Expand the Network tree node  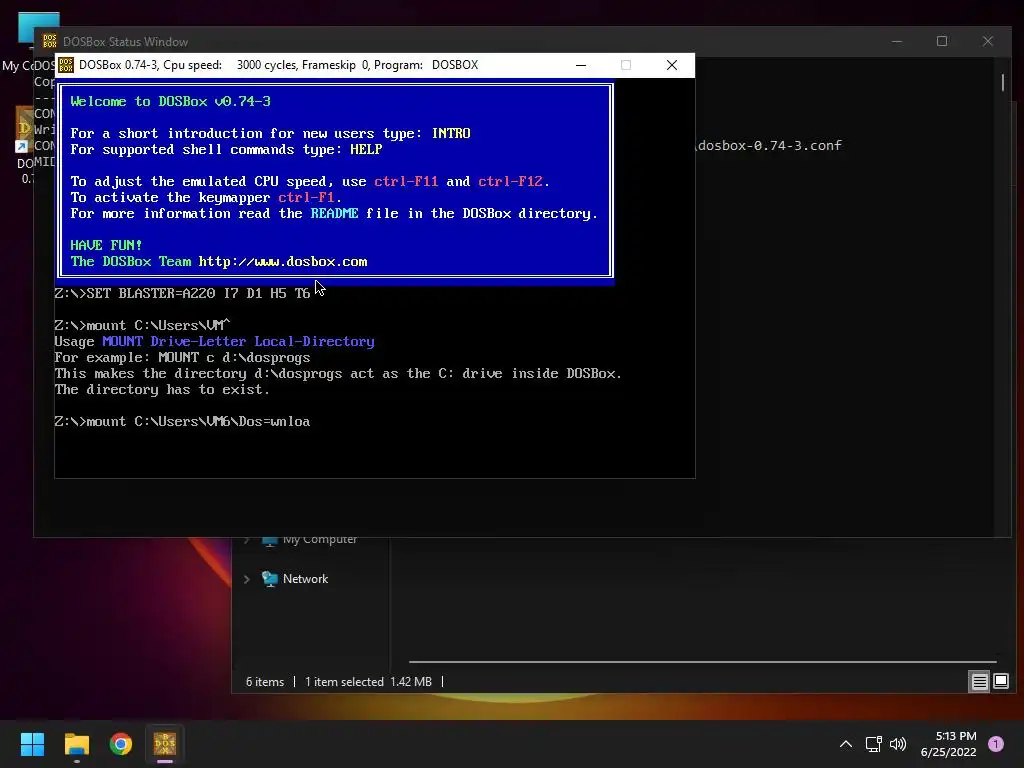(247, 579)
